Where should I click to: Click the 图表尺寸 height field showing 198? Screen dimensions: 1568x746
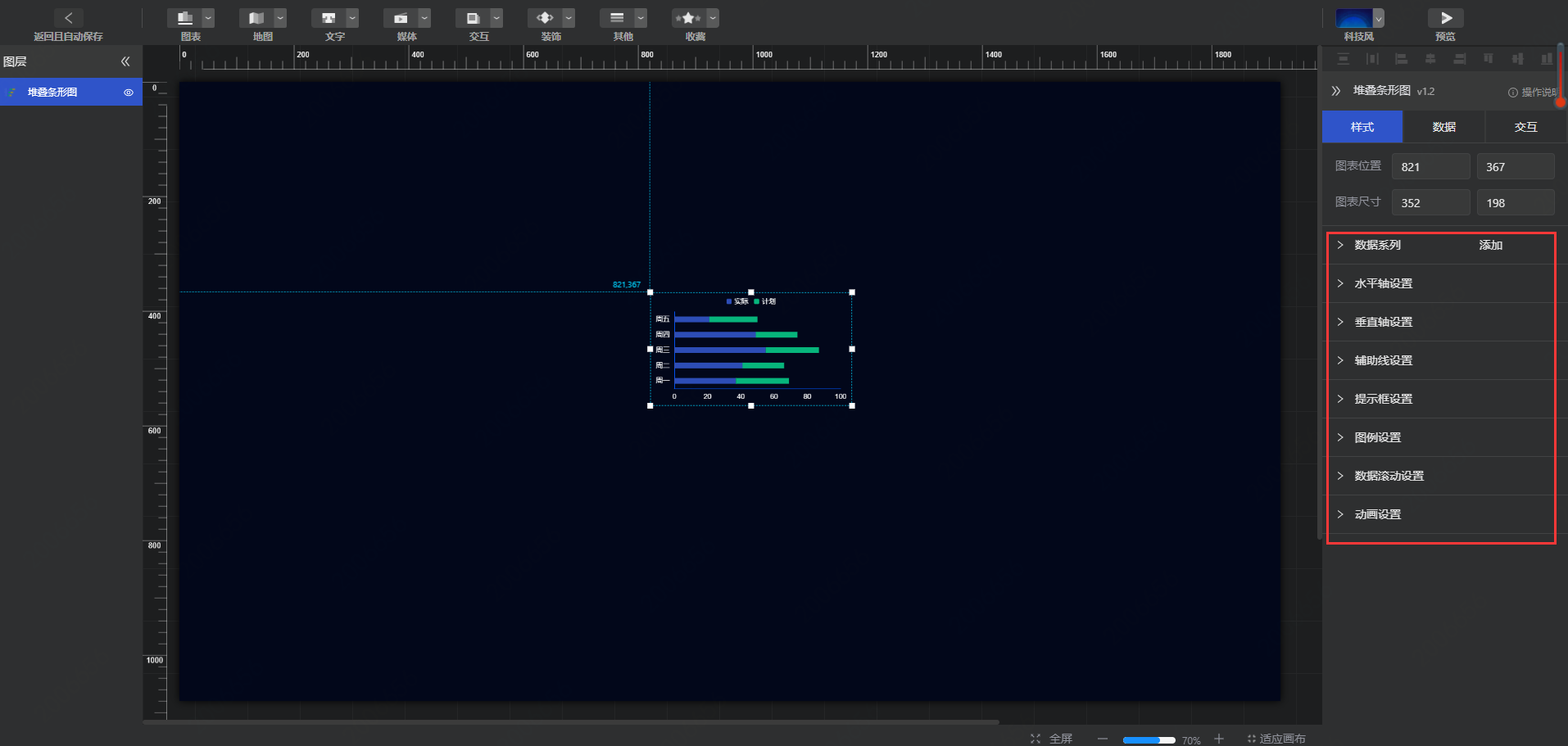point(1516,202)
